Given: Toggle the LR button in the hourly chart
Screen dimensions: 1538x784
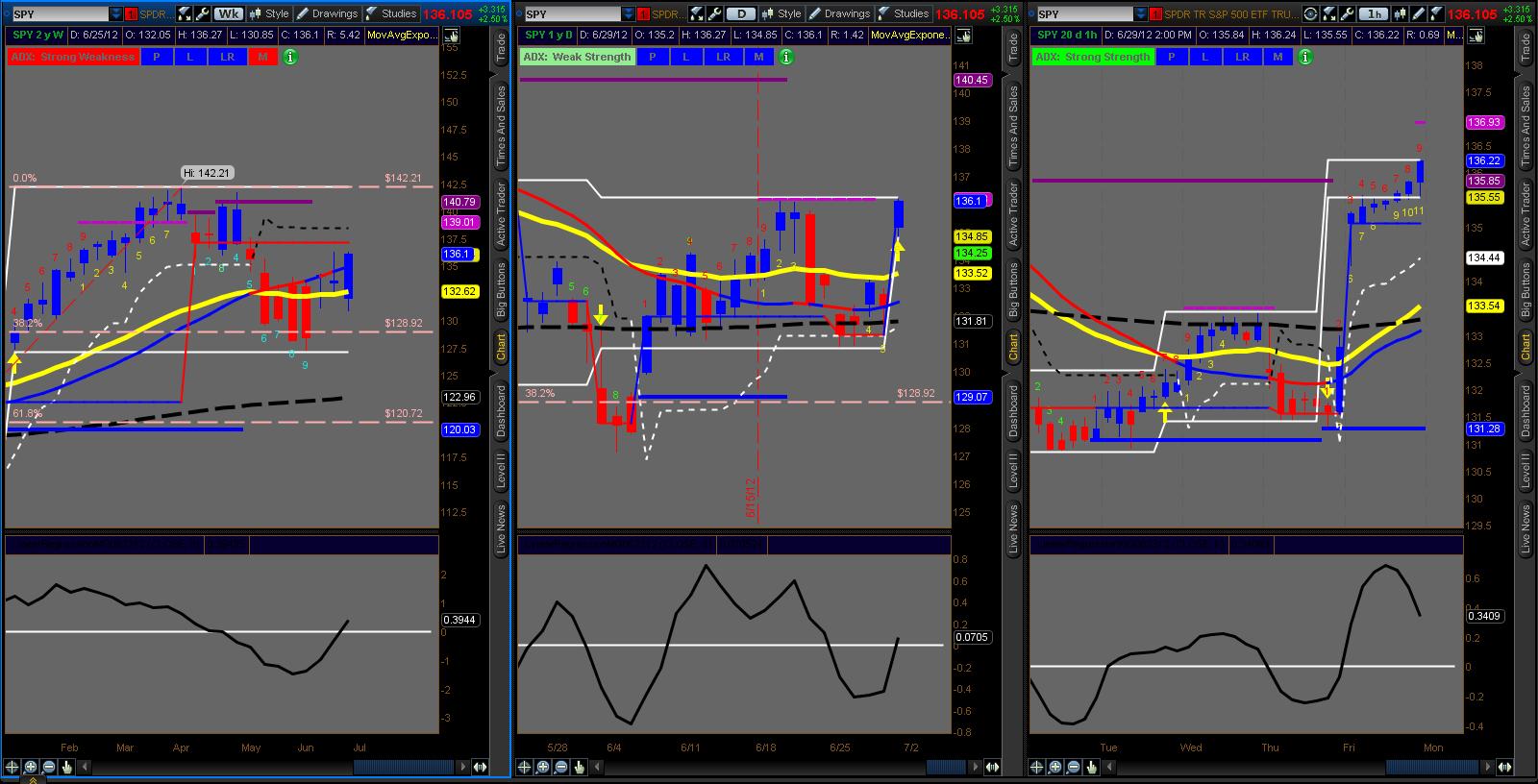Looking at the screenshot, I should pos(1242,57).
